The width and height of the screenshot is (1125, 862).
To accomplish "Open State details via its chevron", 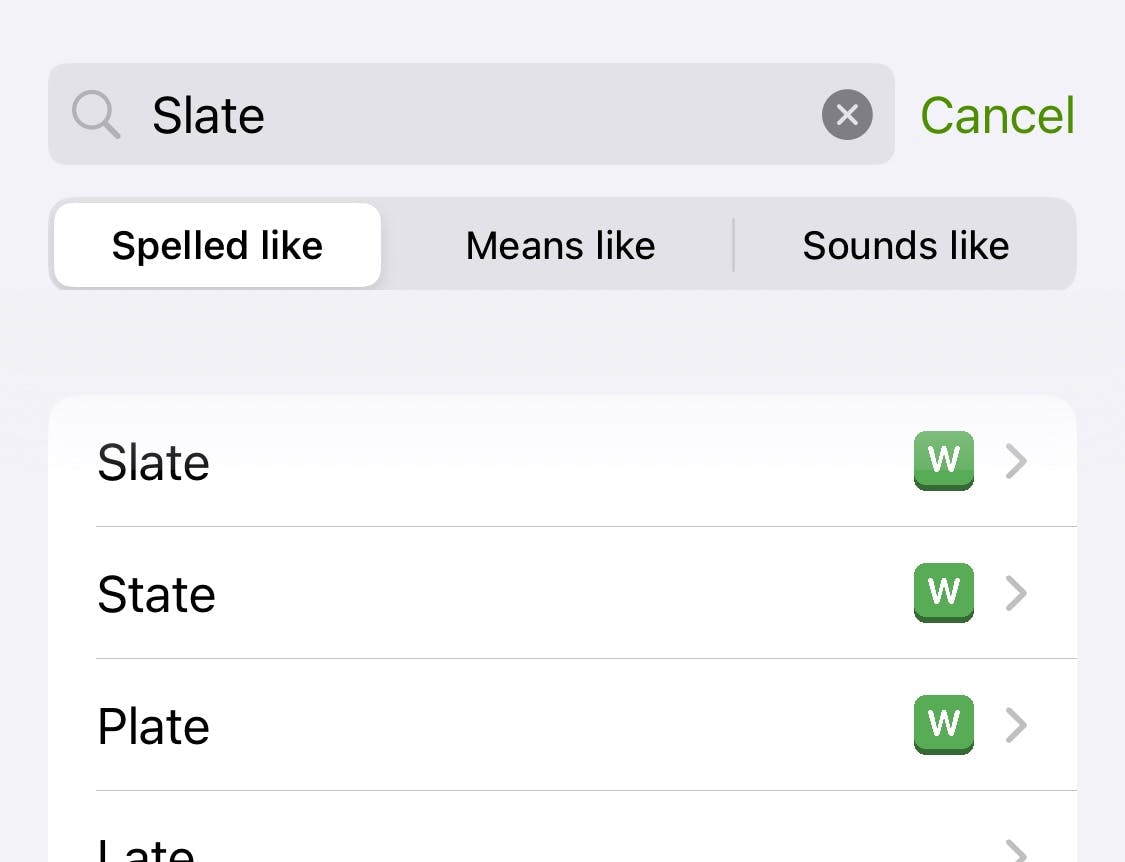I will [1016, 593].
